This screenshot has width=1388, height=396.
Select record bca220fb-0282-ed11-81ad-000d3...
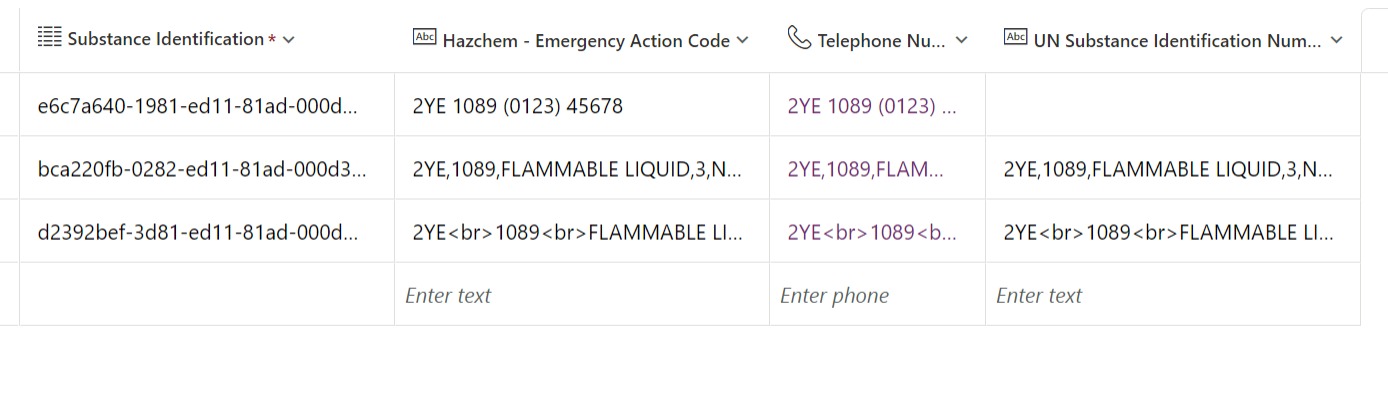[202, 169]
